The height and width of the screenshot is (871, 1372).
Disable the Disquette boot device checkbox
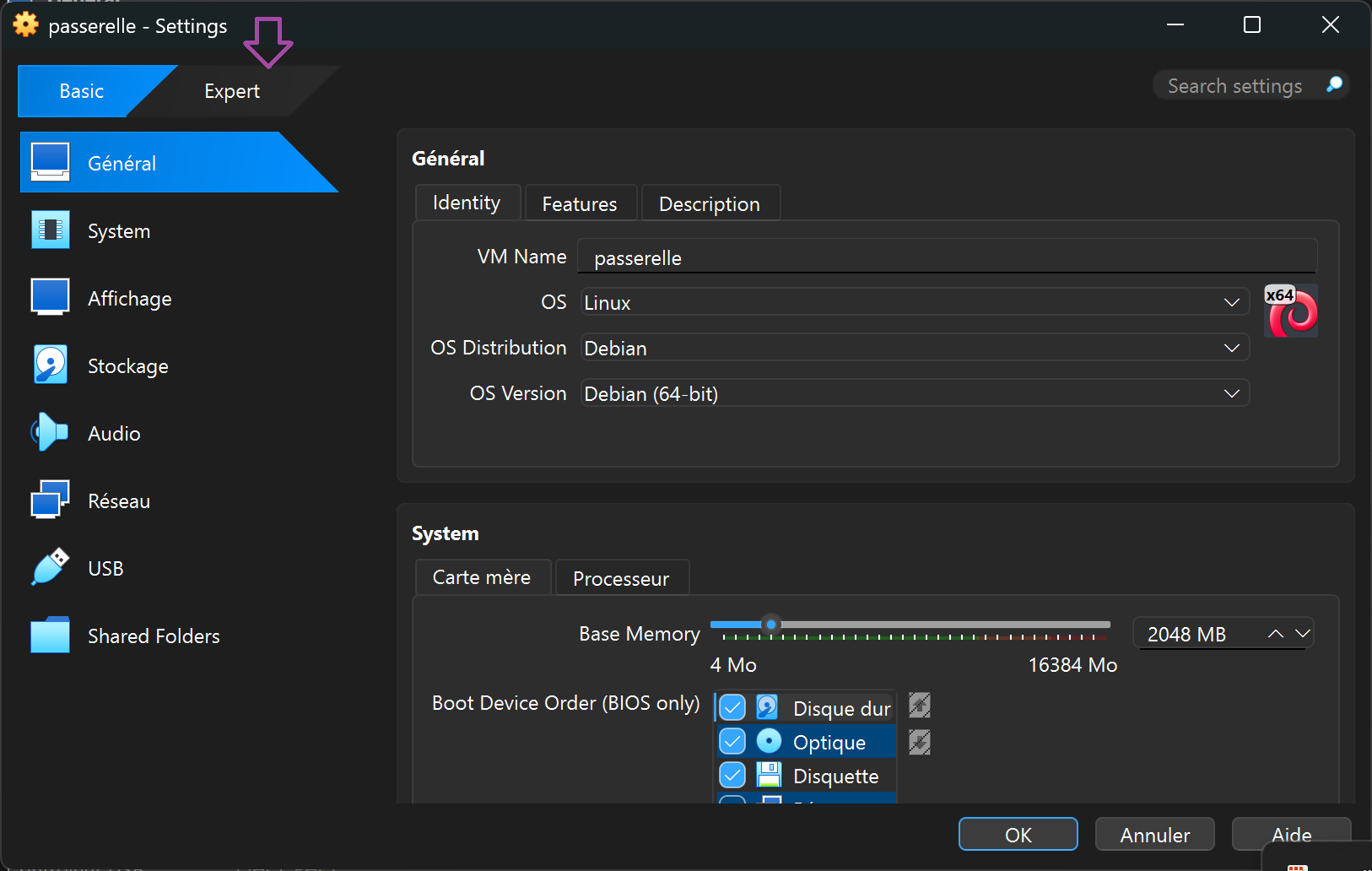click(x=732, y=775)
